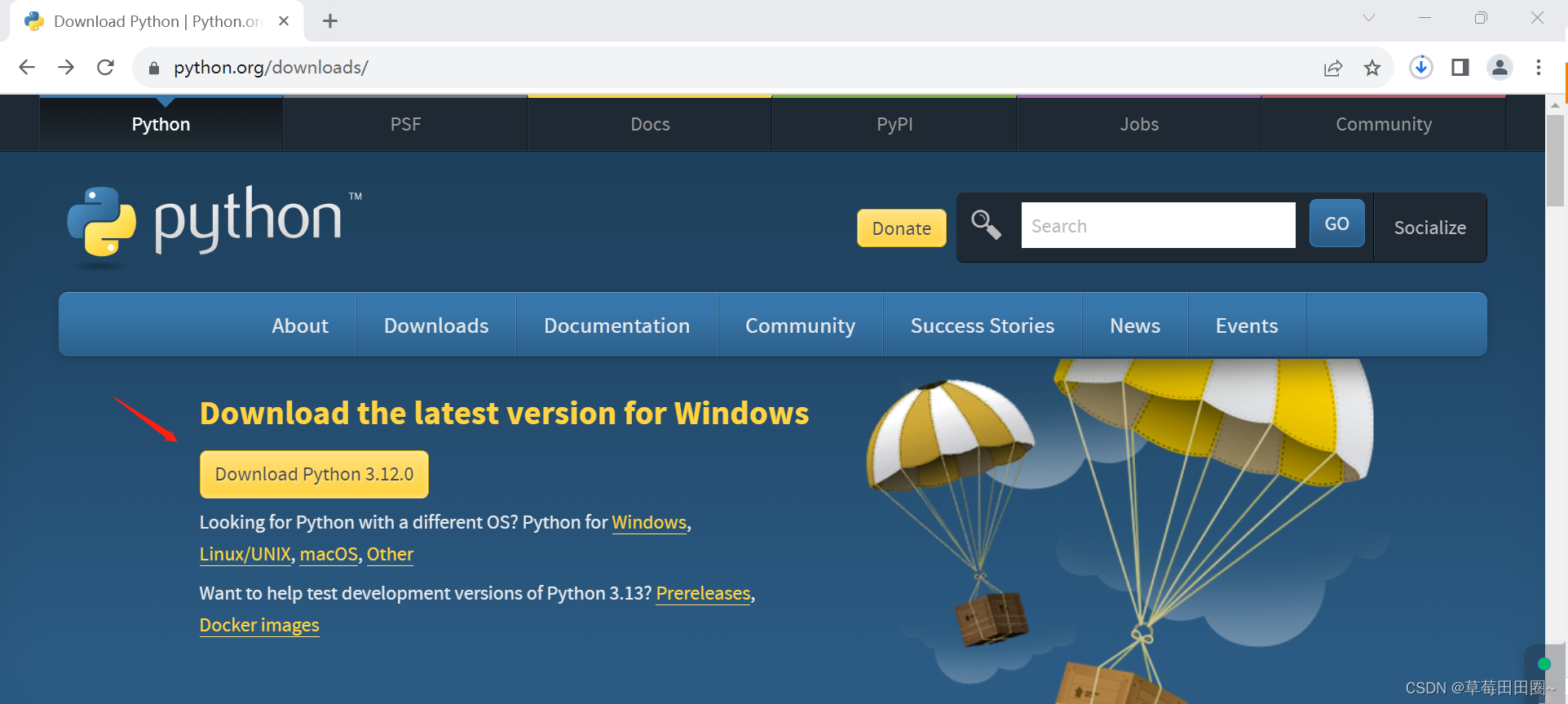
Task: Select the PyPI top navigation tab
Action: coord(894,124)
